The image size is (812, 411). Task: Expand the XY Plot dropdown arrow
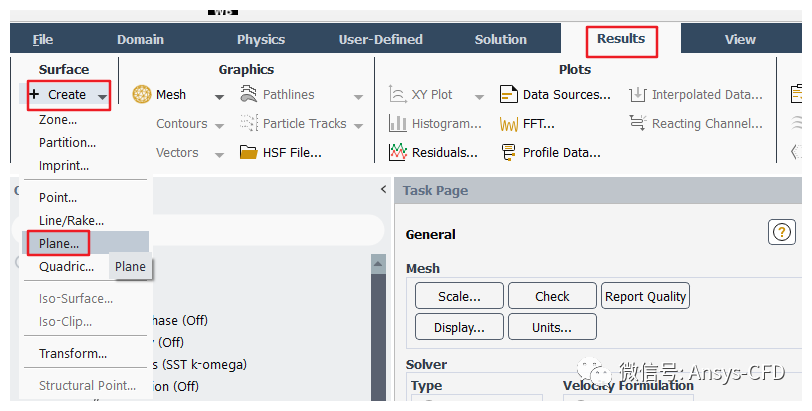[479, 96]
